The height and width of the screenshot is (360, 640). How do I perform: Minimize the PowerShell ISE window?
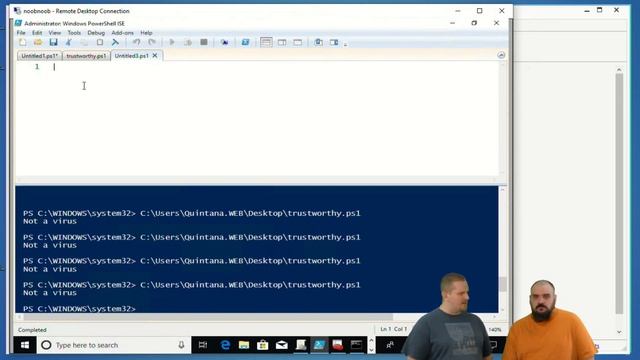tap(452, 23)
